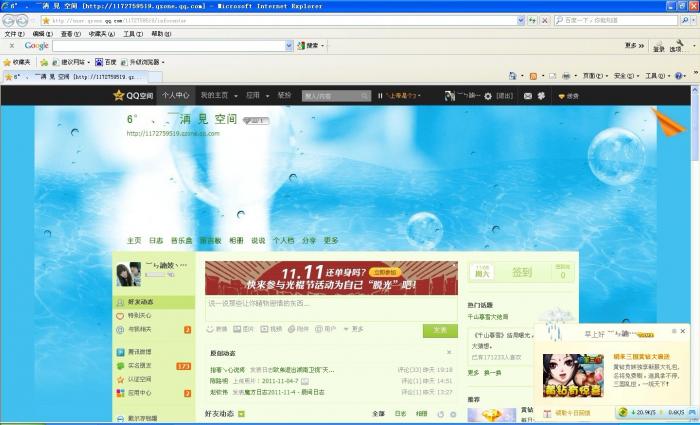The image size is (700, 425).
Task: Click the orange RSS feeds icon
Action: [x=533, y=76]
